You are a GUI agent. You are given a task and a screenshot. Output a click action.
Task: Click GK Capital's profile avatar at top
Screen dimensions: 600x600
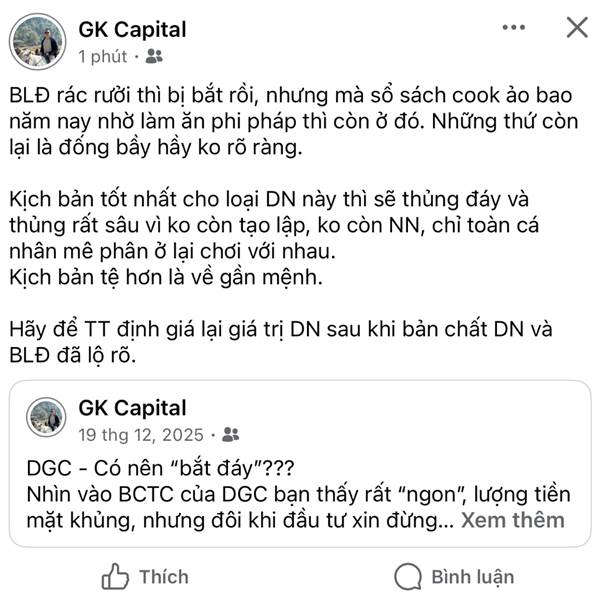point(38,42)
